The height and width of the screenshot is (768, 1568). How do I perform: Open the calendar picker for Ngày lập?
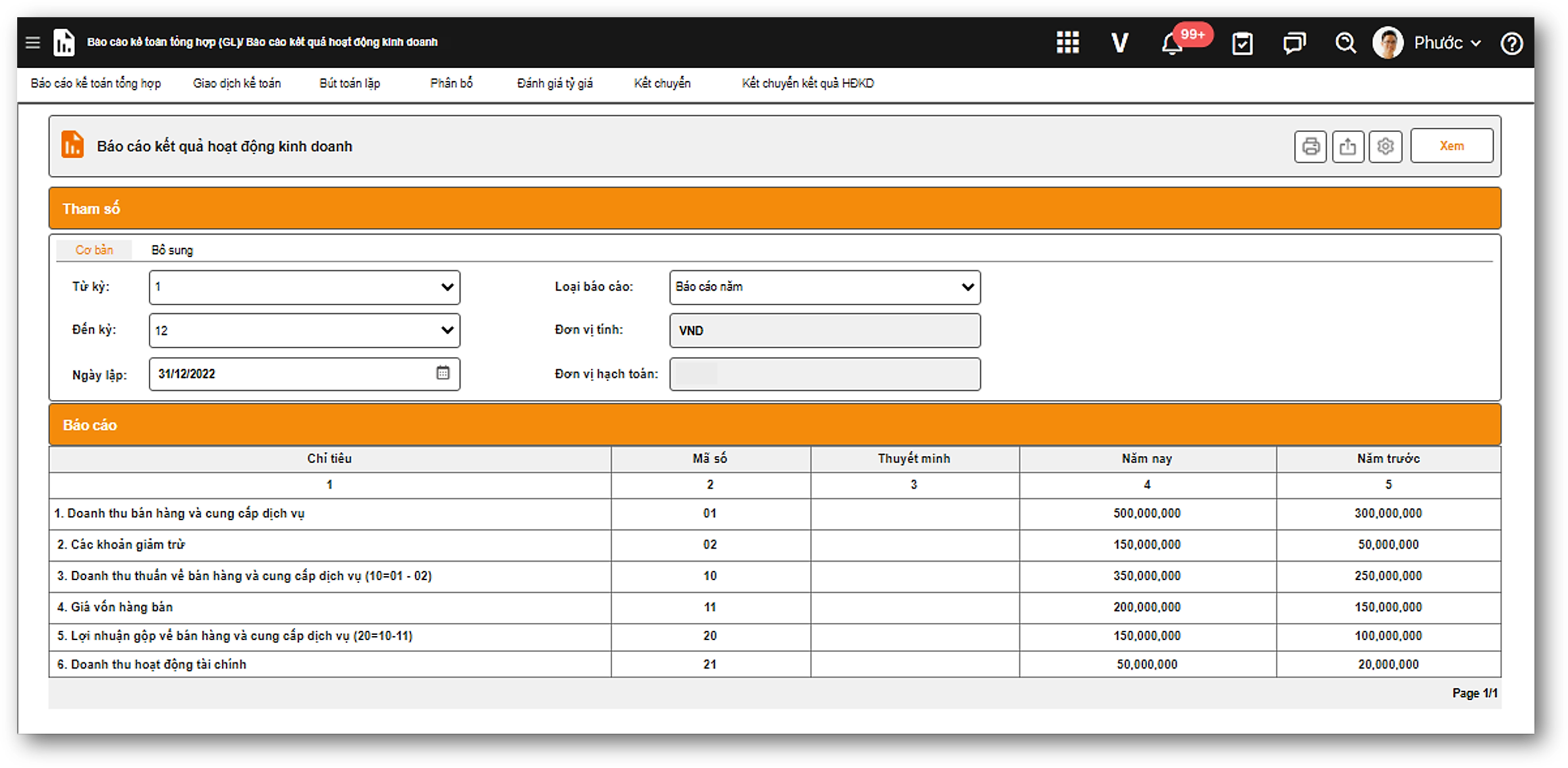[443, 373]
